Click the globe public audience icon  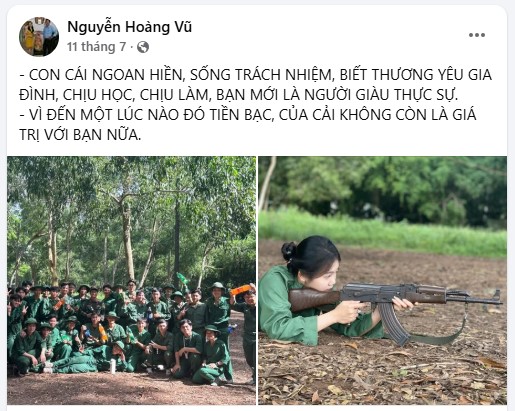[x=143, y=47]
